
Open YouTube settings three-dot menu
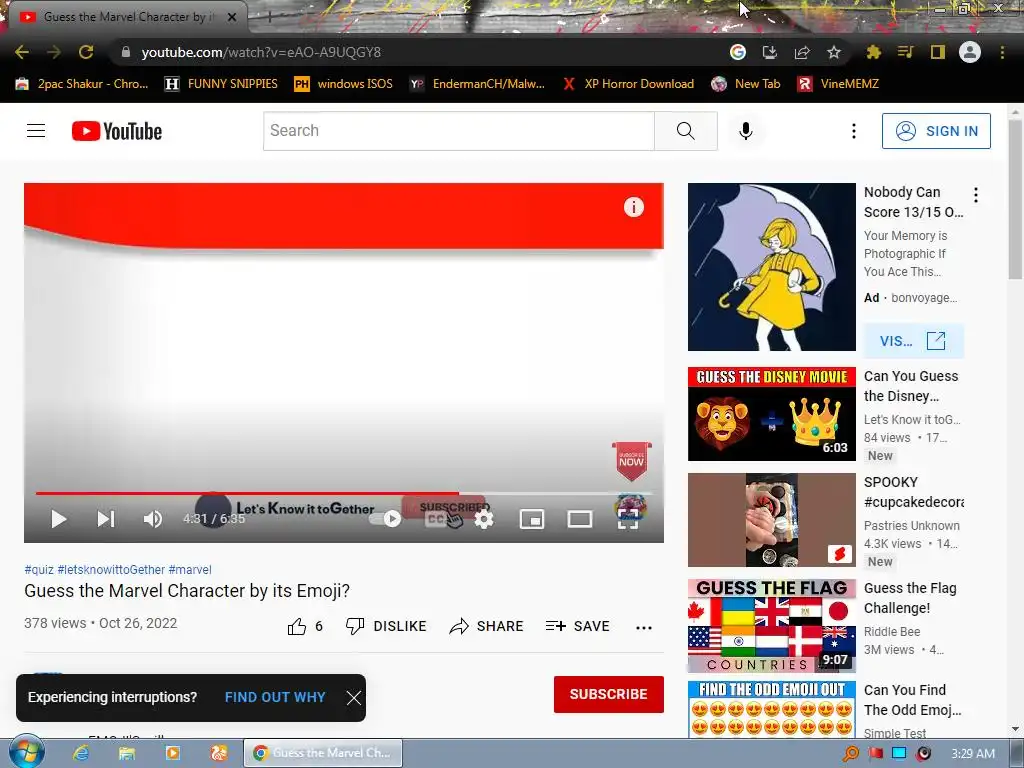click(854, 131)
